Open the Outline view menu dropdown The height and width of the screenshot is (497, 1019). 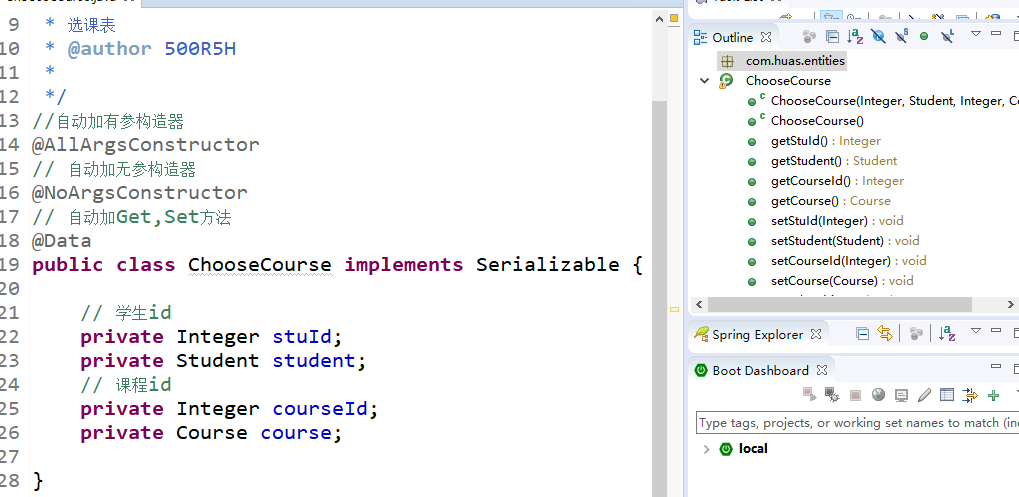tap(975, 34)
